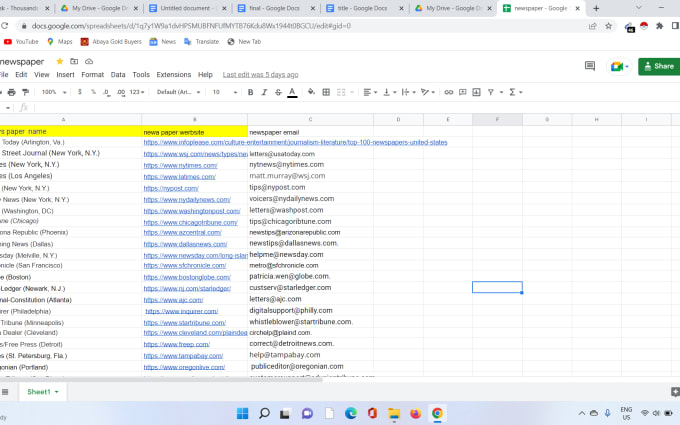The image size is (680, 425).
Task: Star the newspaper document
Action: tap(60, 61)
